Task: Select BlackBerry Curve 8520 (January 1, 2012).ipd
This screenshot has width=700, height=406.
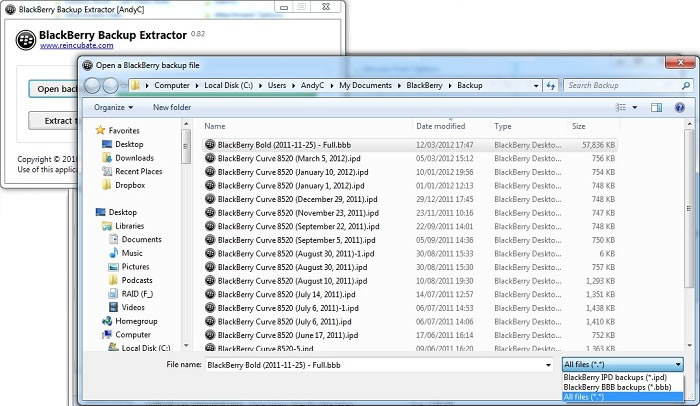Action: [410, 185]
